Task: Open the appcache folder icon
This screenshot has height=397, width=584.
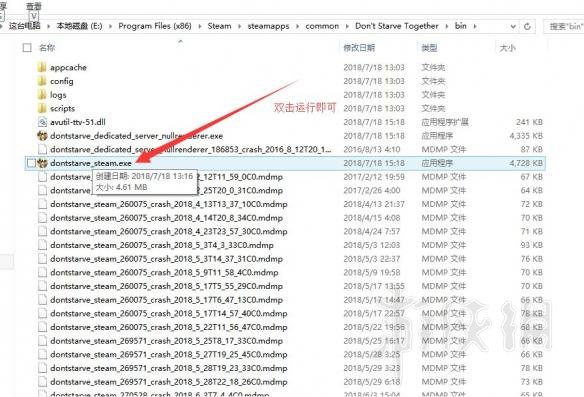Action: click(x=42, y=67)
